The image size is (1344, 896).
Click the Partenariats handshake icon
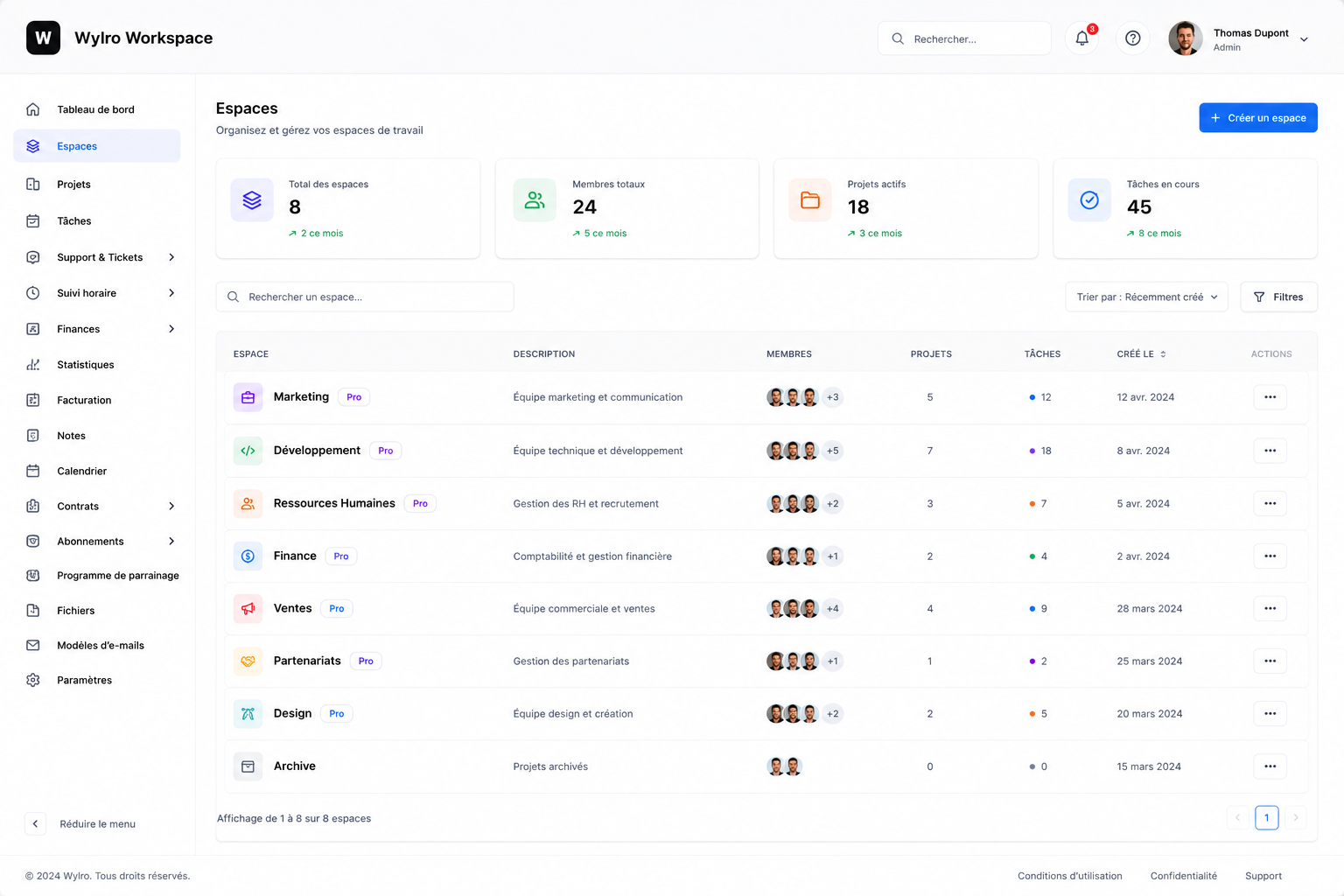248,661
